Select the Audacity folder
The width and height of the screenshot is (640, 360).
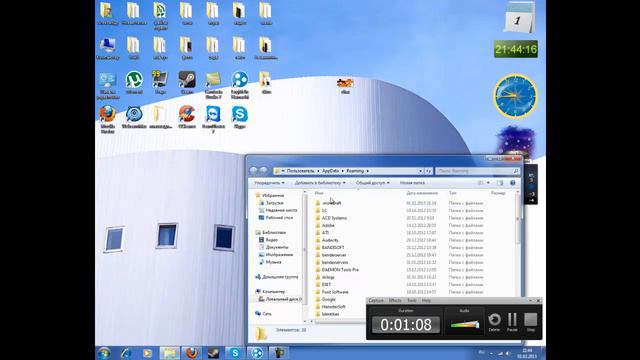point(330,240)
